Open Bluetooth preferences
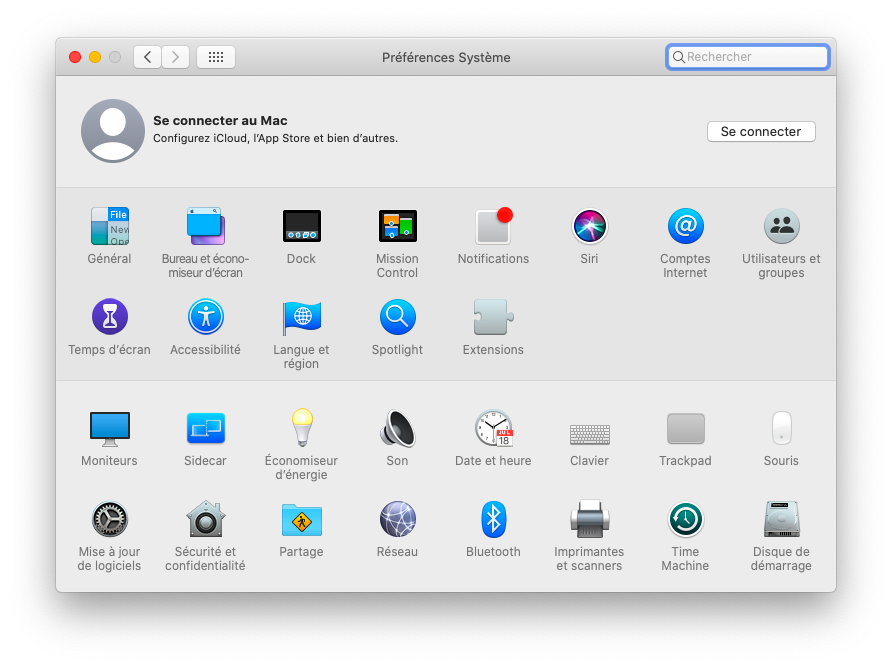 click(494, 519)
